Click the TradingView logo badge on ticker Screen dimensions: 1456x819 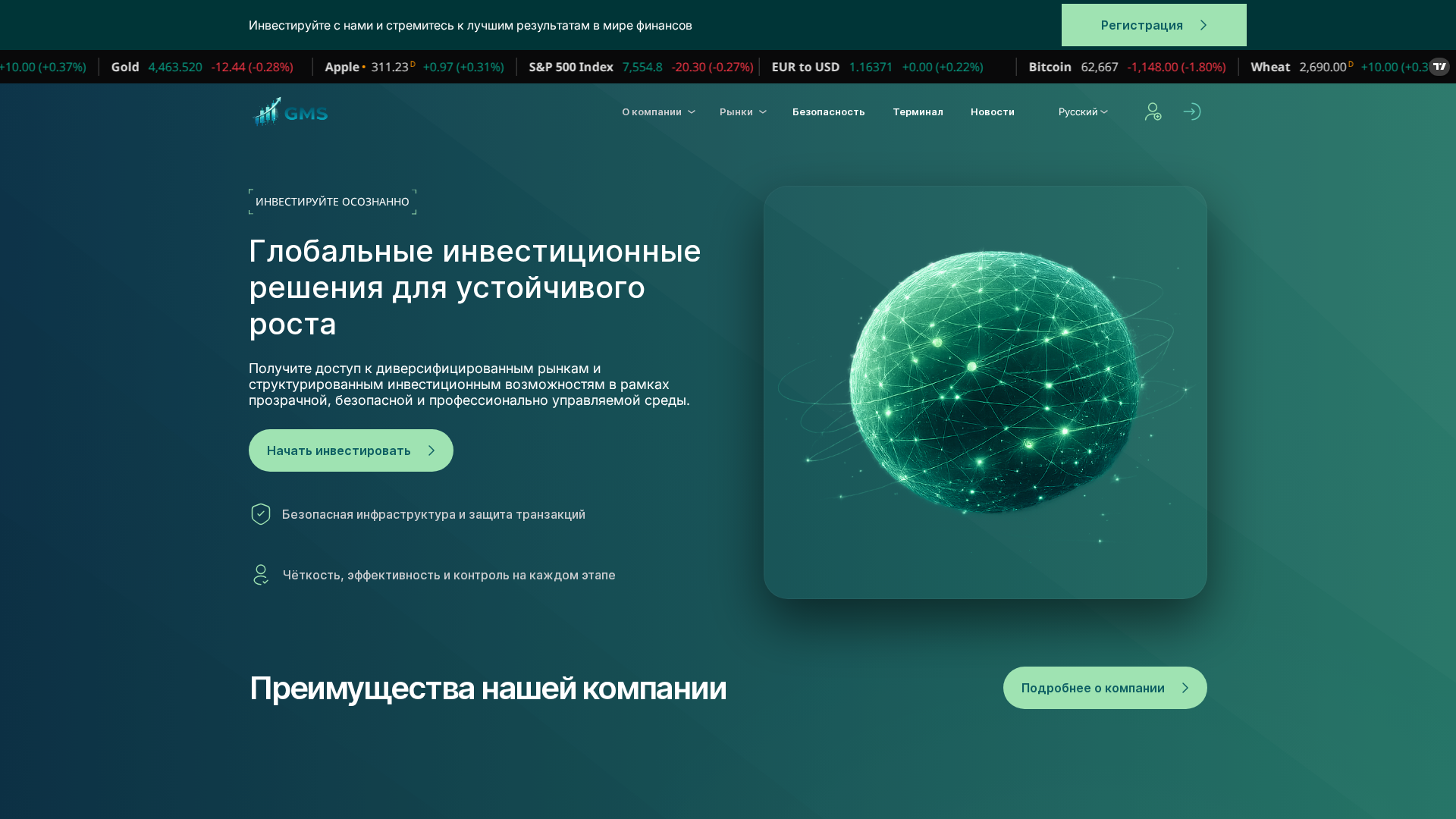1439,67
